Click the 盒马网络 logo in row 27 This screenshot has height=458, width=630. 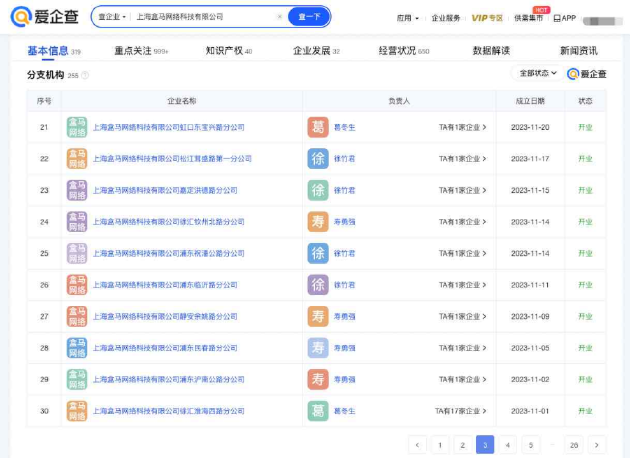(x=77, y=317)
